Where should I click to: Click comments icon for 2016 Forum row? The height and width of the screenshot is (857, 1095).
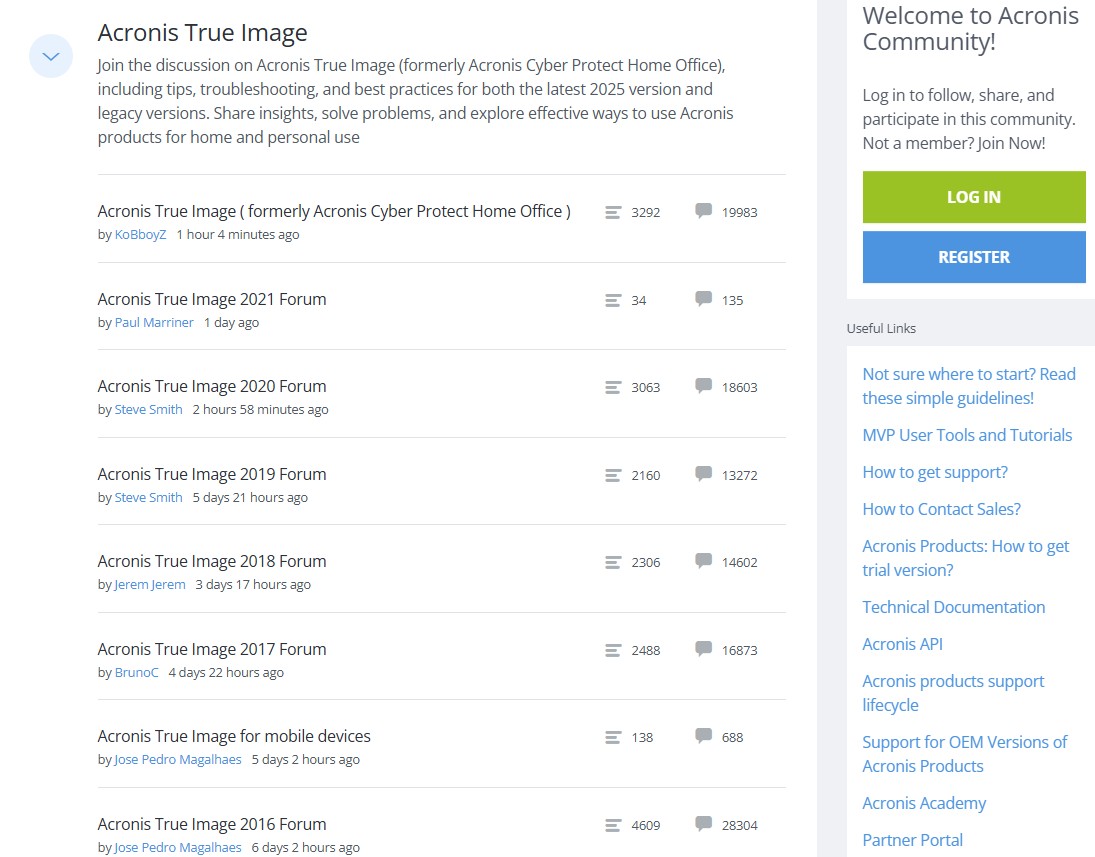point(703,824)
